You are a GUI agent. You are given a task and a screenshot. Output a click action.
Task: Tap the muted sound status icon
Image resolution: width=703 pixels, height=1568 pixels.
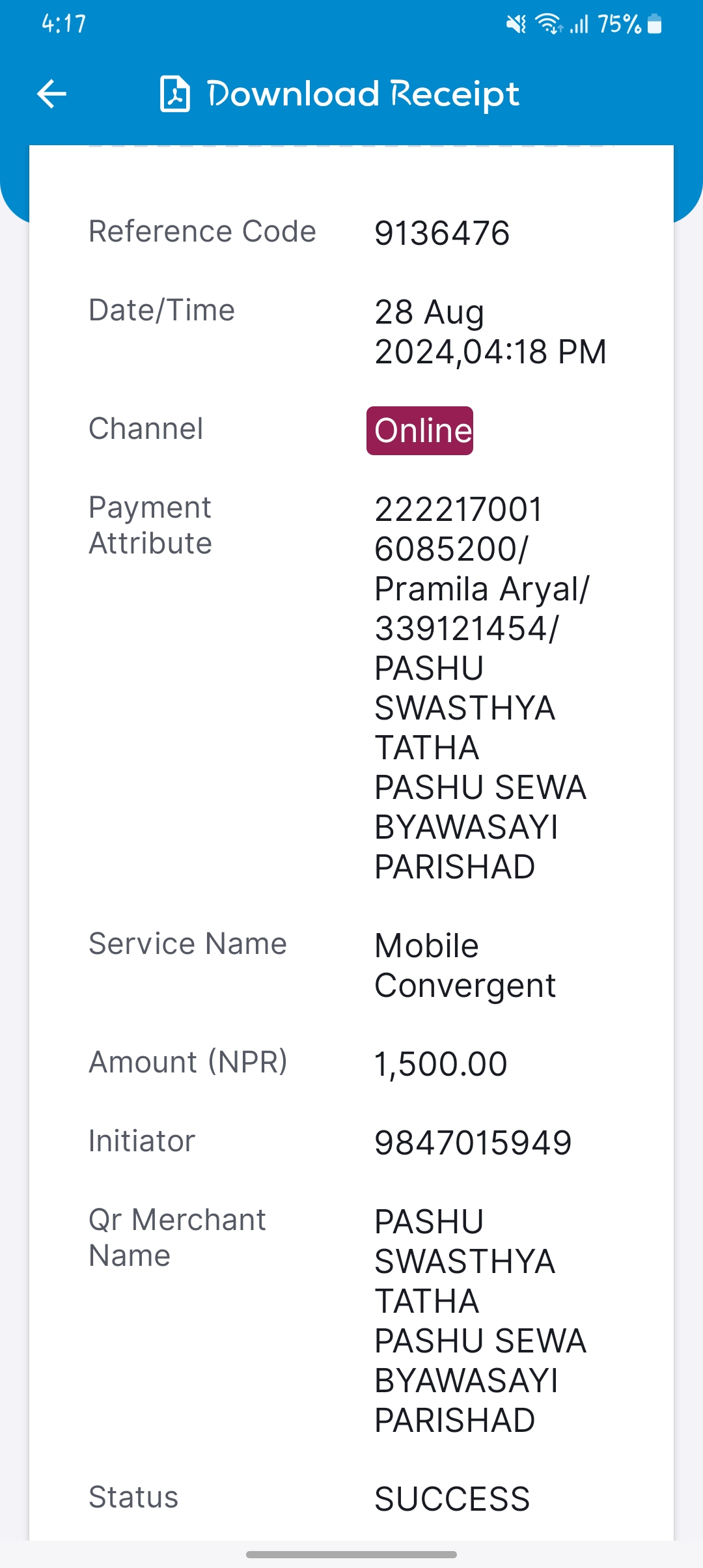coord(516,25)
